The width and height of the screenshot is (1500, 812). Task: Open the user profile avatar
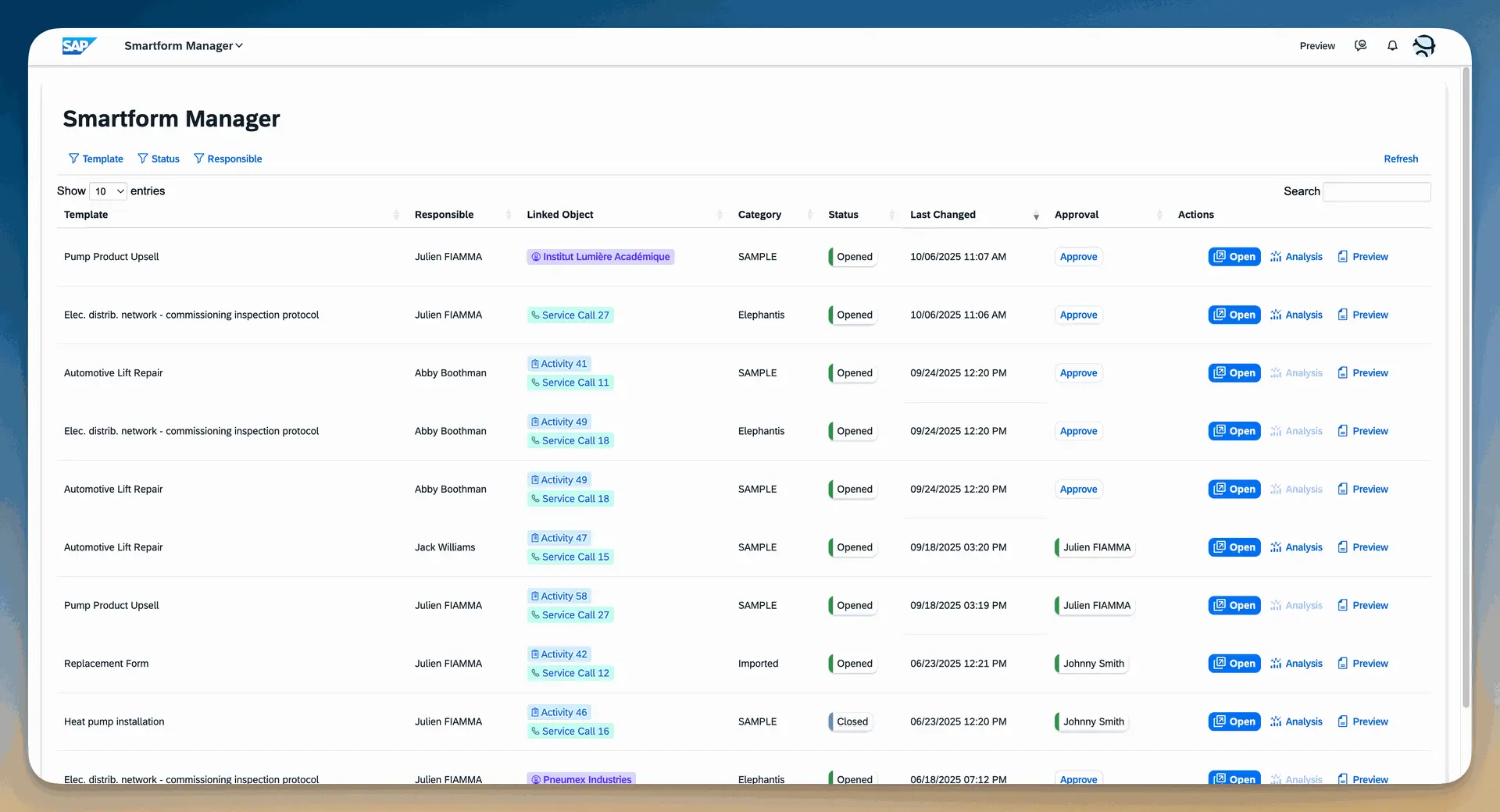tap(1424, 46)
